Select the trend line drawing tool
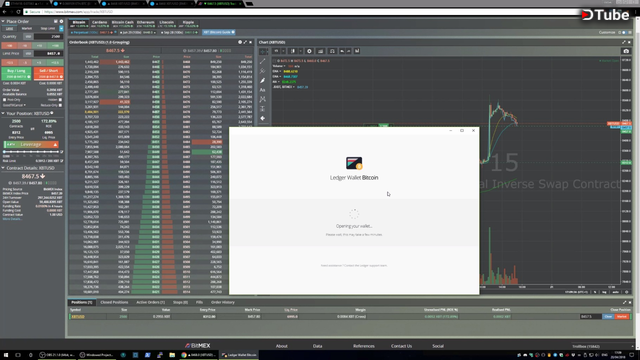Image resolution: width=640 pixels, height=360 pixels. pos(263,62)
